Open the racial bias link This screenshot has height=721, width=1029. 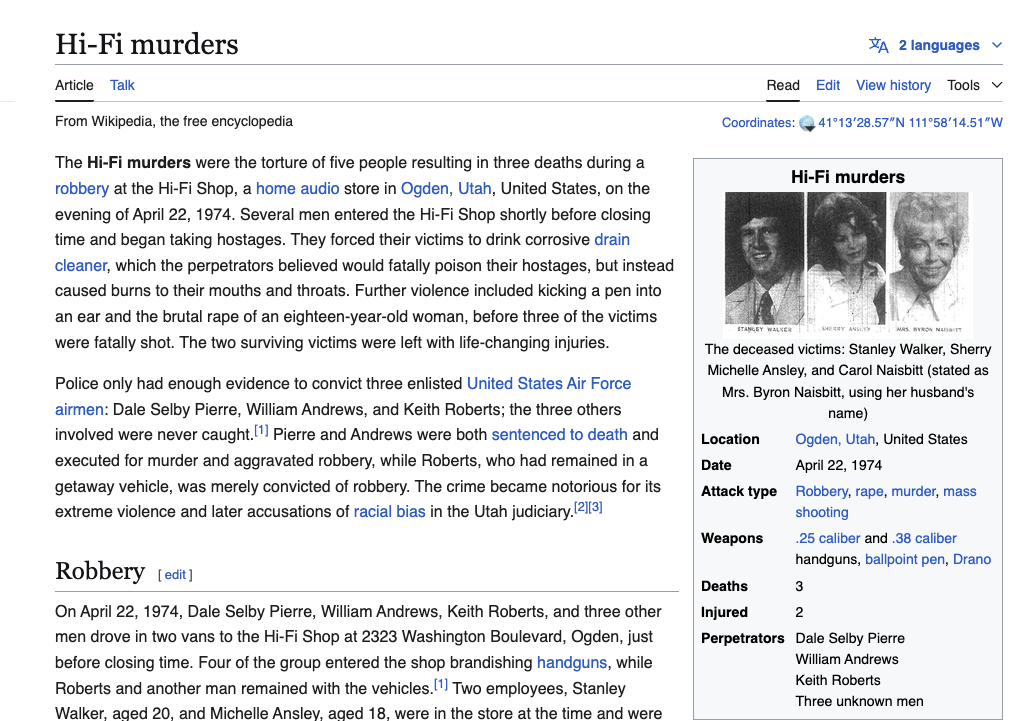(x=389, y=511)
